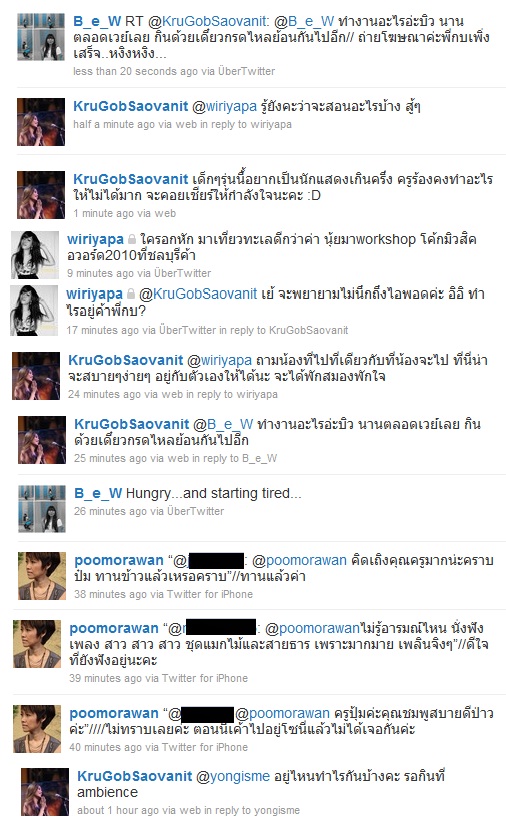Open the @KruGobSaovanit mention in the top retweet
This screenshot has height=823, width=506.
[x=208, y=22]
